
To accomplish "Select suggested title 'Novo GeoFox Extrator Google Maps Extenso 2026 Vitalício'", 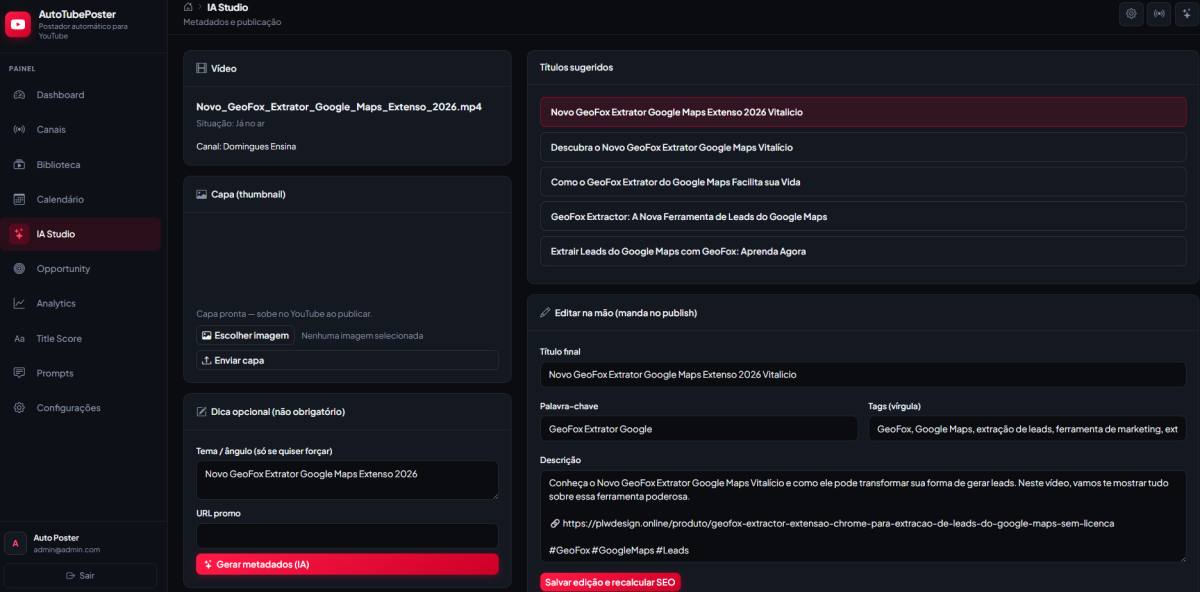I will 863,112.
